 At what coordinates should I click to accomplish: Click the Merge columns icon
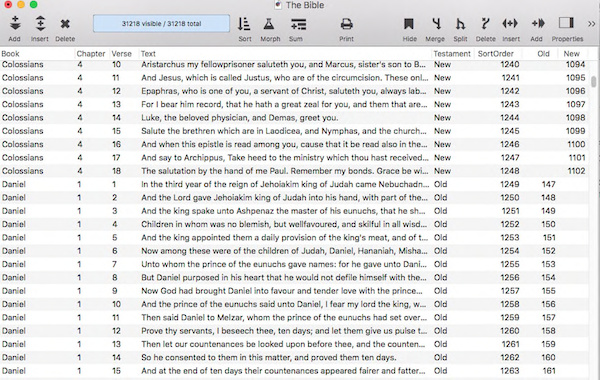pyautogui.click(x=436, y=24)
